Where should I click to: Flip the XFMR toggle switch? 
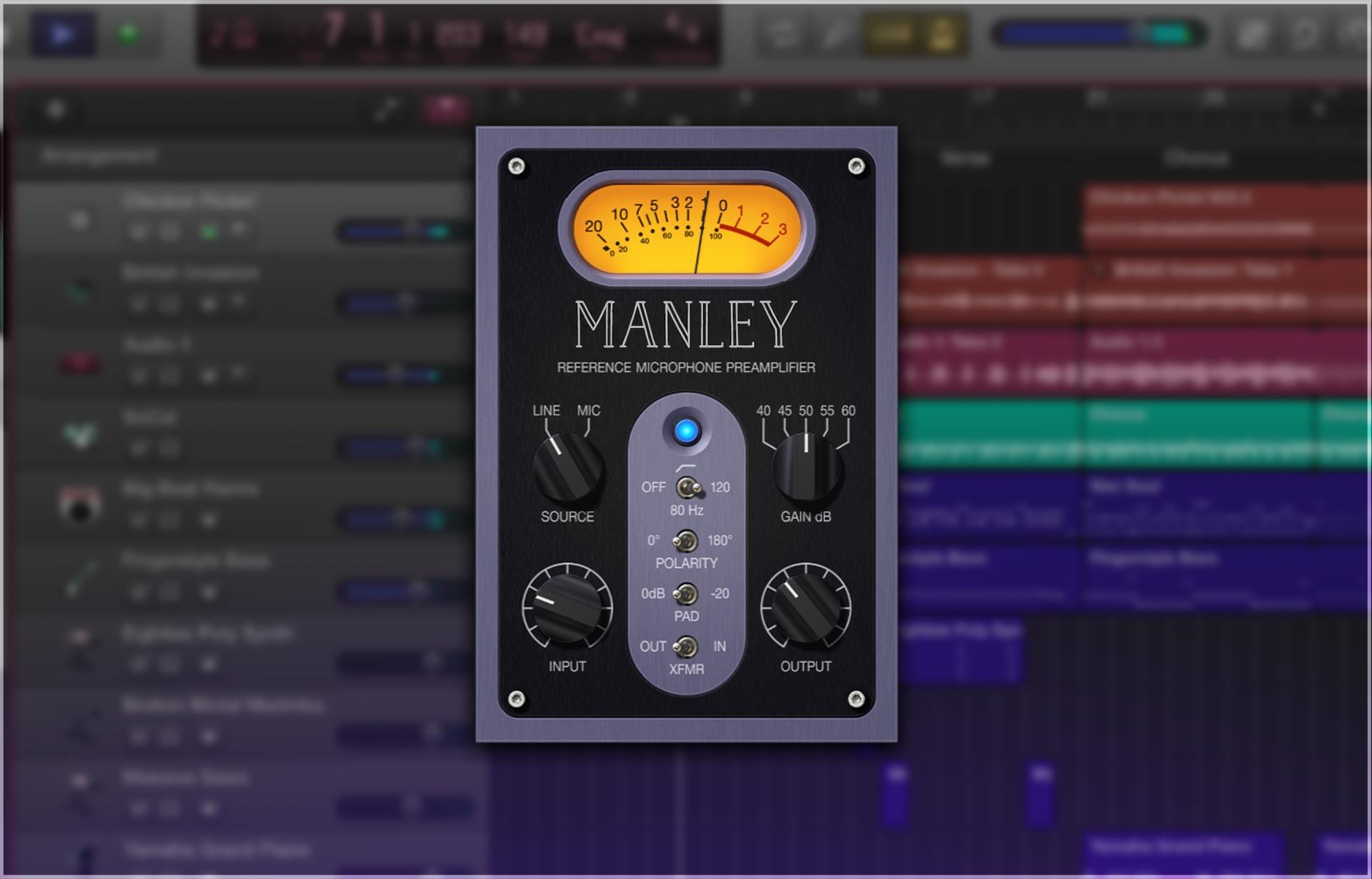click(686, 647)
